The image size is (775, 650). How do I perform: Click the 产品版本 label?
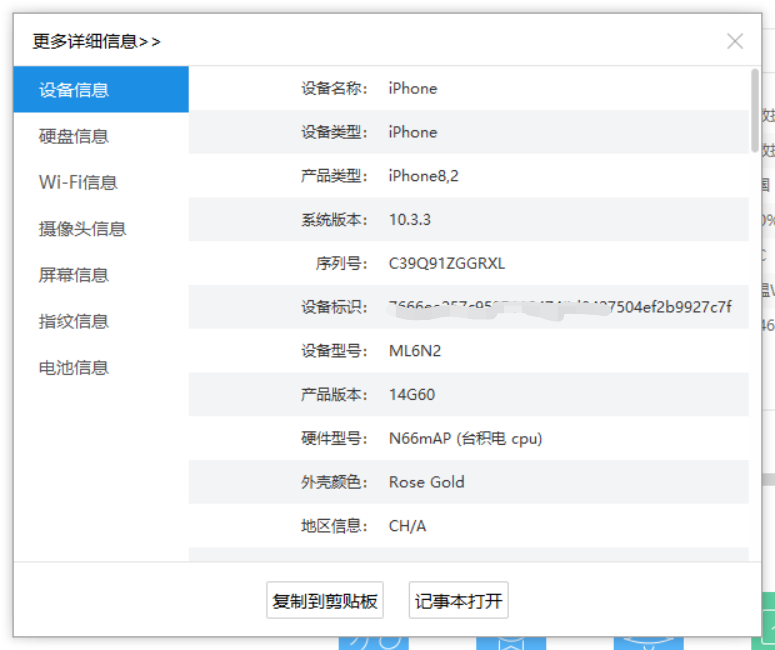334,395
